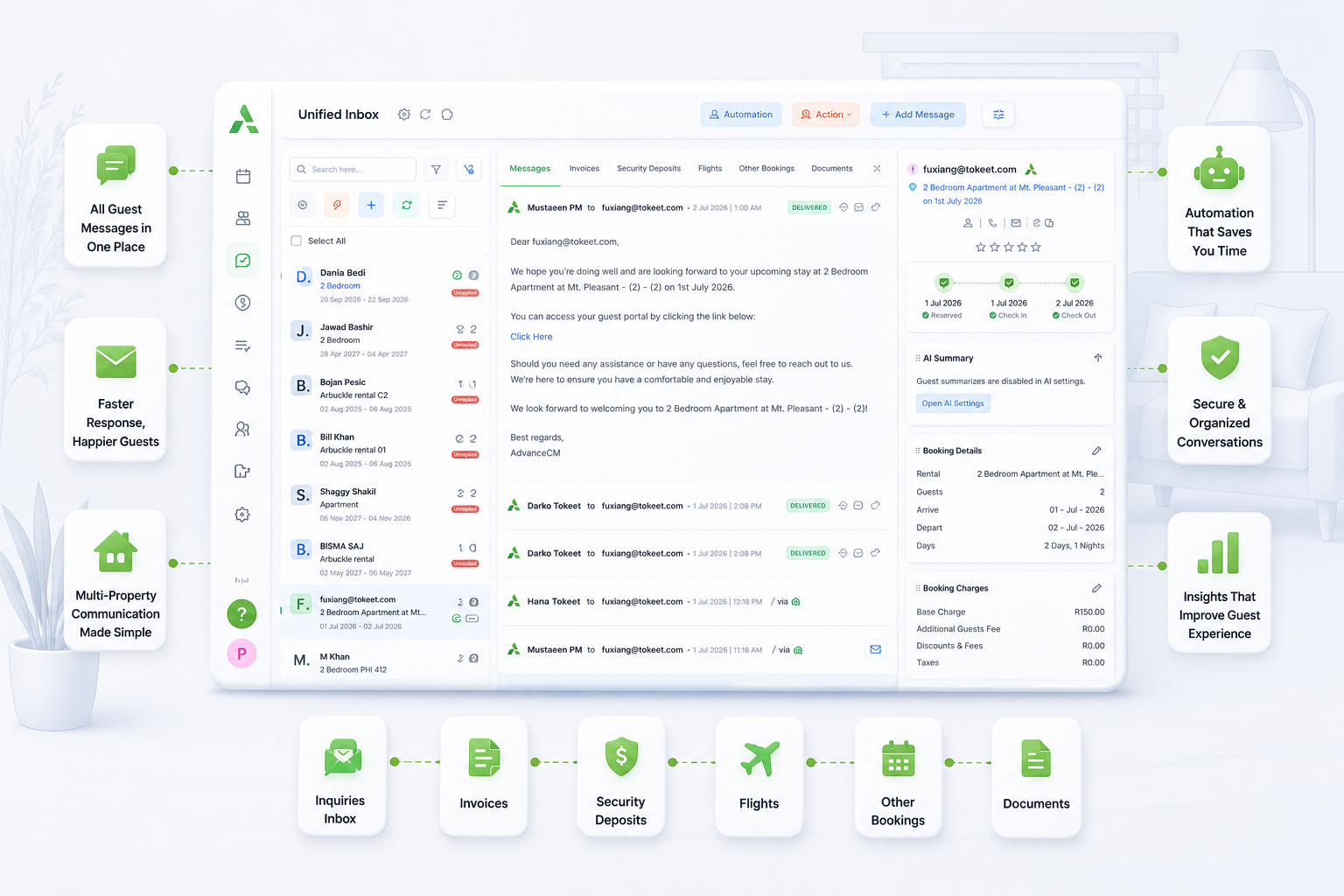
Task: Open the settings gear icon in sidebar
Action: click(x=243, y=514)
